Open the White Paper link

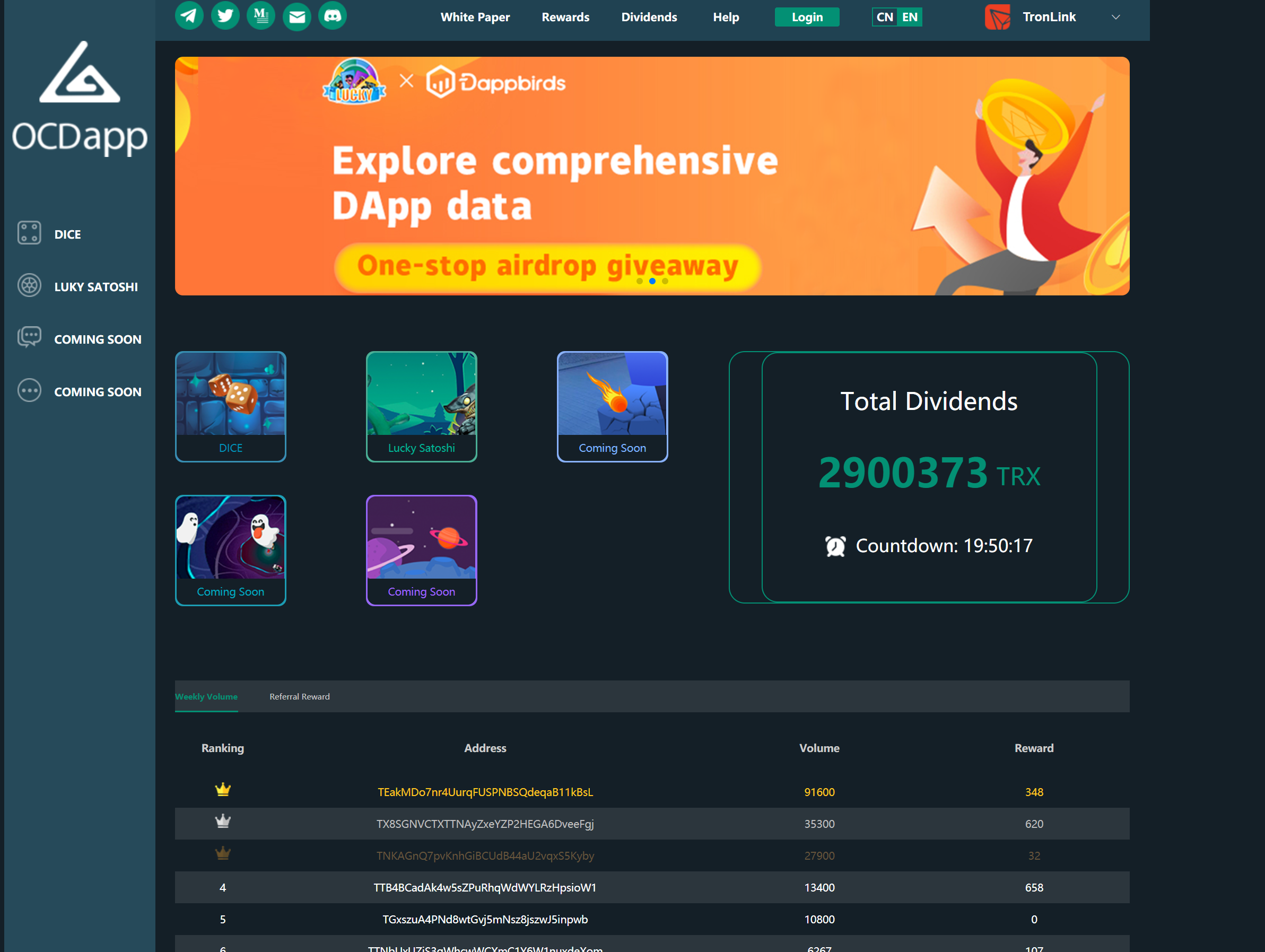pos(475,17)
